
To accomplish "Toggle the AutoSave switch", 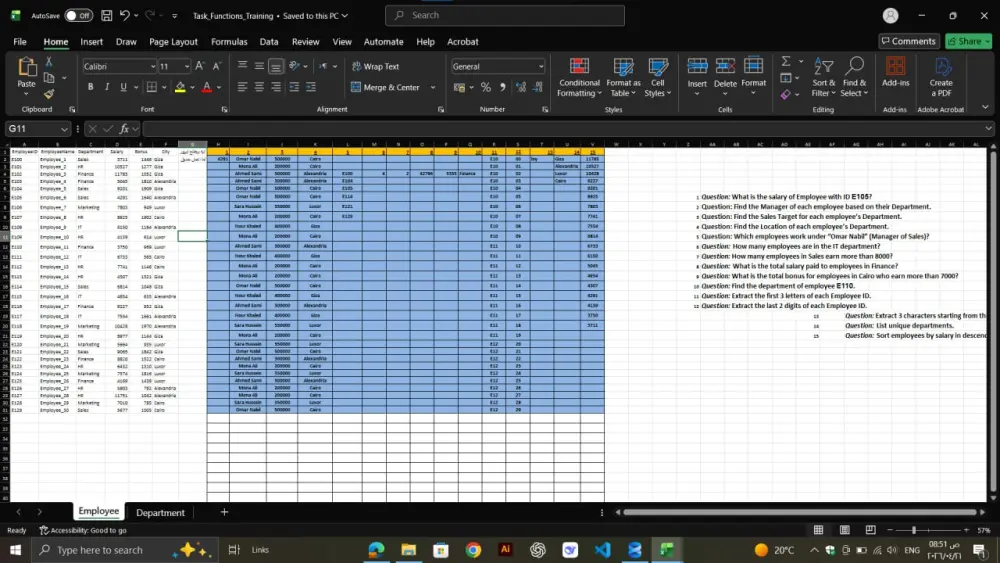I will point(78,15).
